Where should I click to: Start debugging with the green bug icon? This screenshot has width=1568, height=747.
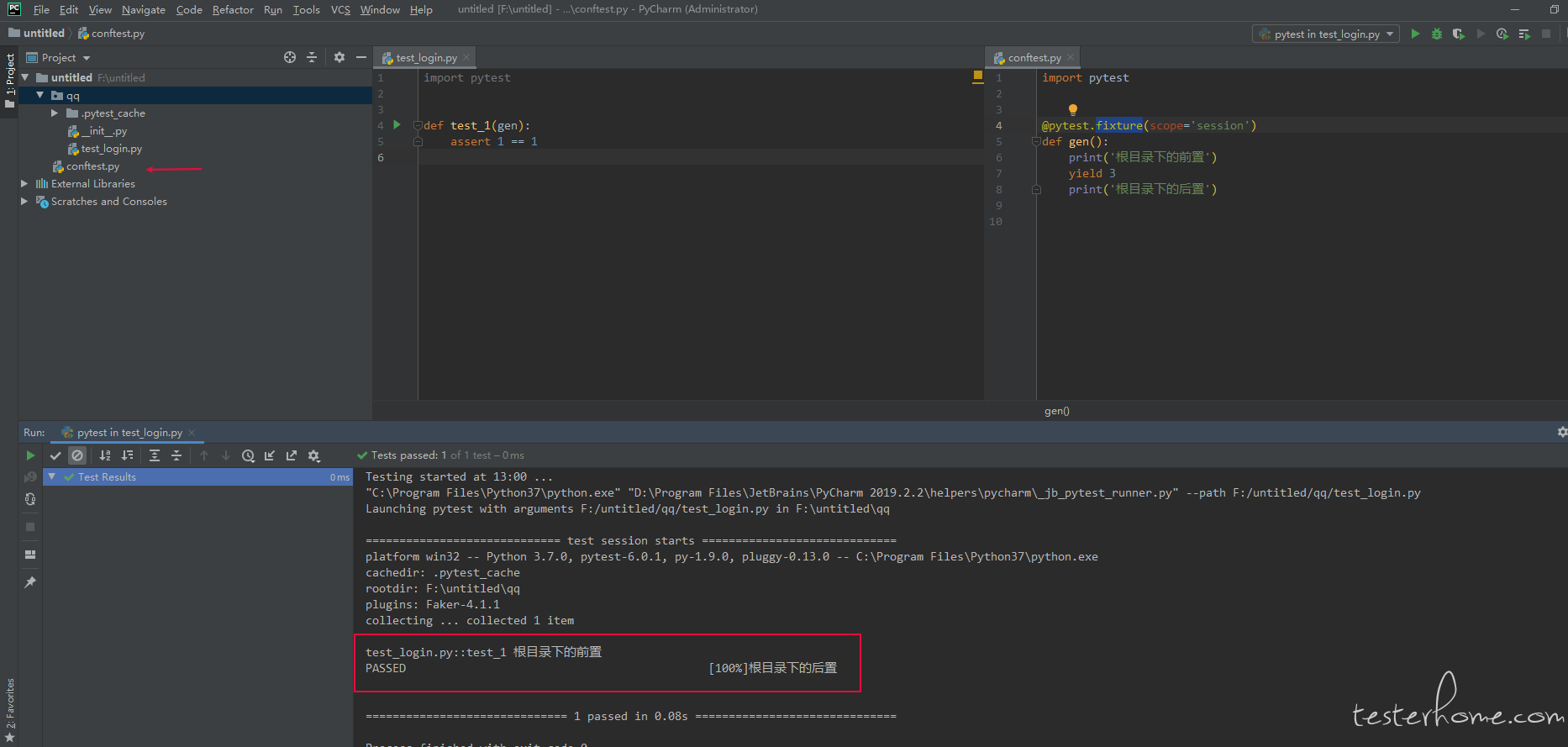tap(1437, 34)
